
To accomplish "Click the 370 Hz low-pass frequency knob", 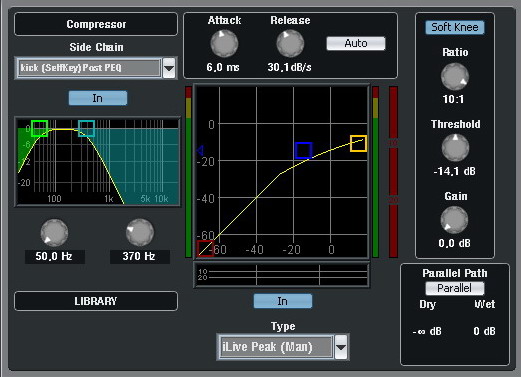I will click(140, 232).
